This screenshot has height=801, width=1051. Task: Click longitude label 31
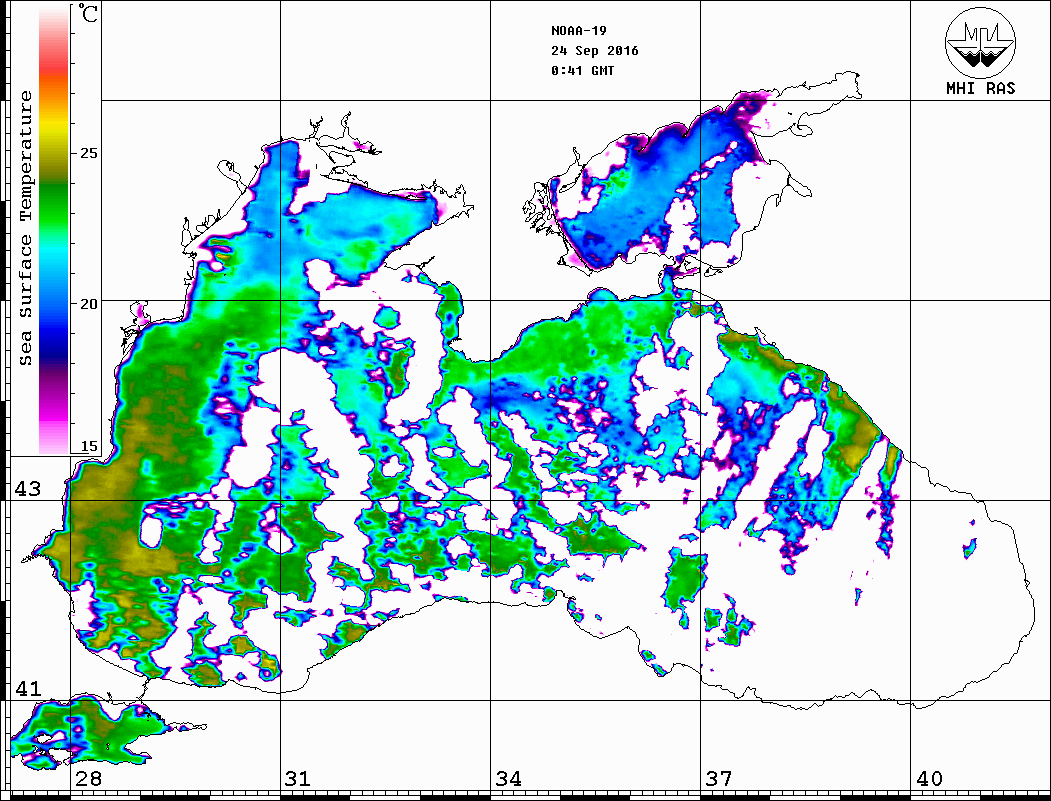[x=298, y=778]
